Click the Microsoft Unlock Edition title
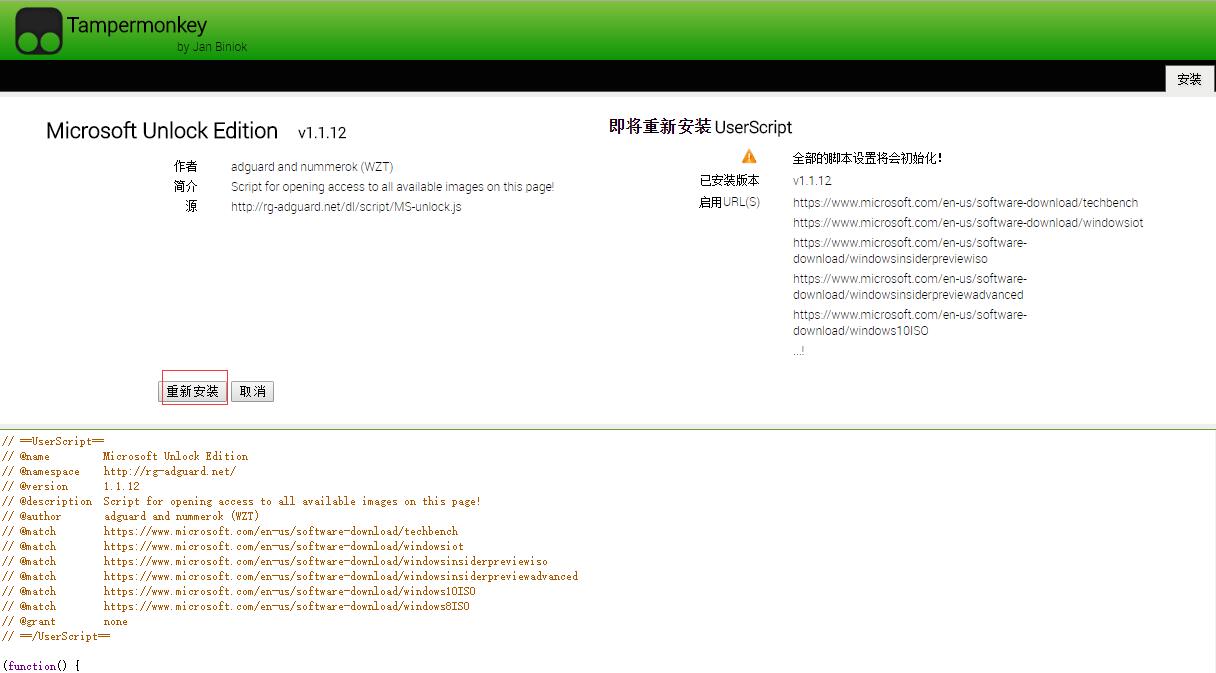This screenshot has width=1216, height=673. click(162, 131)
